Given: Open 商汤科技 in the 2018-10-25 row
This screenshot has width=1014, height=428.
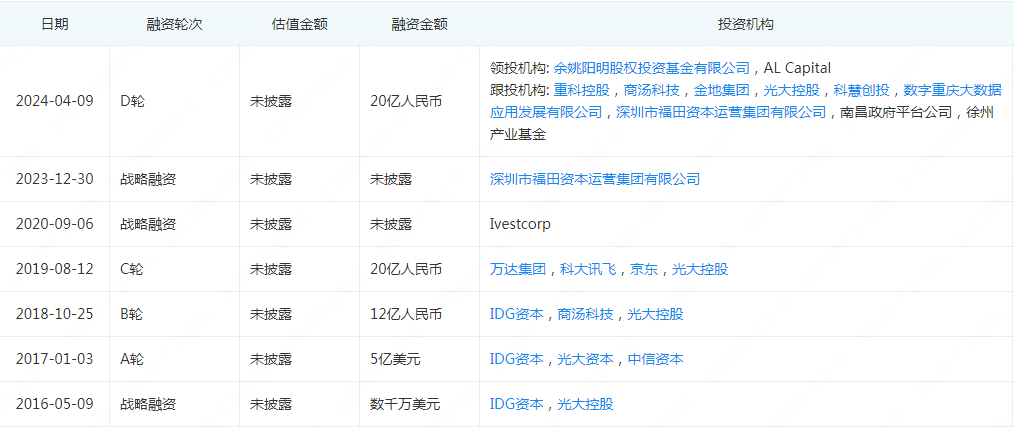Looking at the screenshot, I should click(x=585, y=314).
